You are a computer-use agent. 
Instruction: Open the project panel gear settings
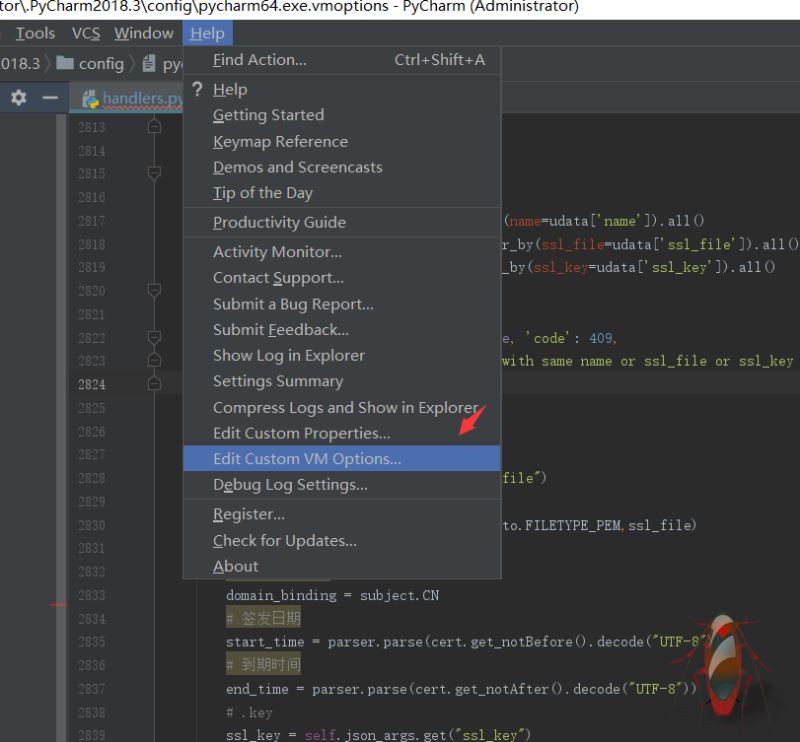pyautogui.click(x=18, y=98)
